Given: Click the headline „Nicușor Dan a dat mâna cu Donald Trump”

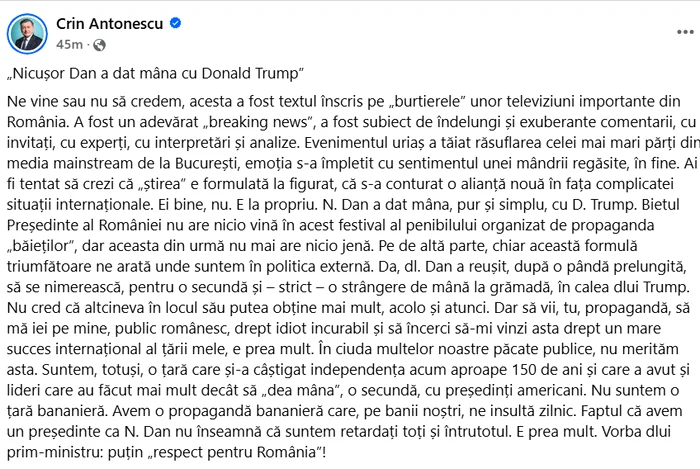Looking at the screenshot, I should tap(155, 73).
